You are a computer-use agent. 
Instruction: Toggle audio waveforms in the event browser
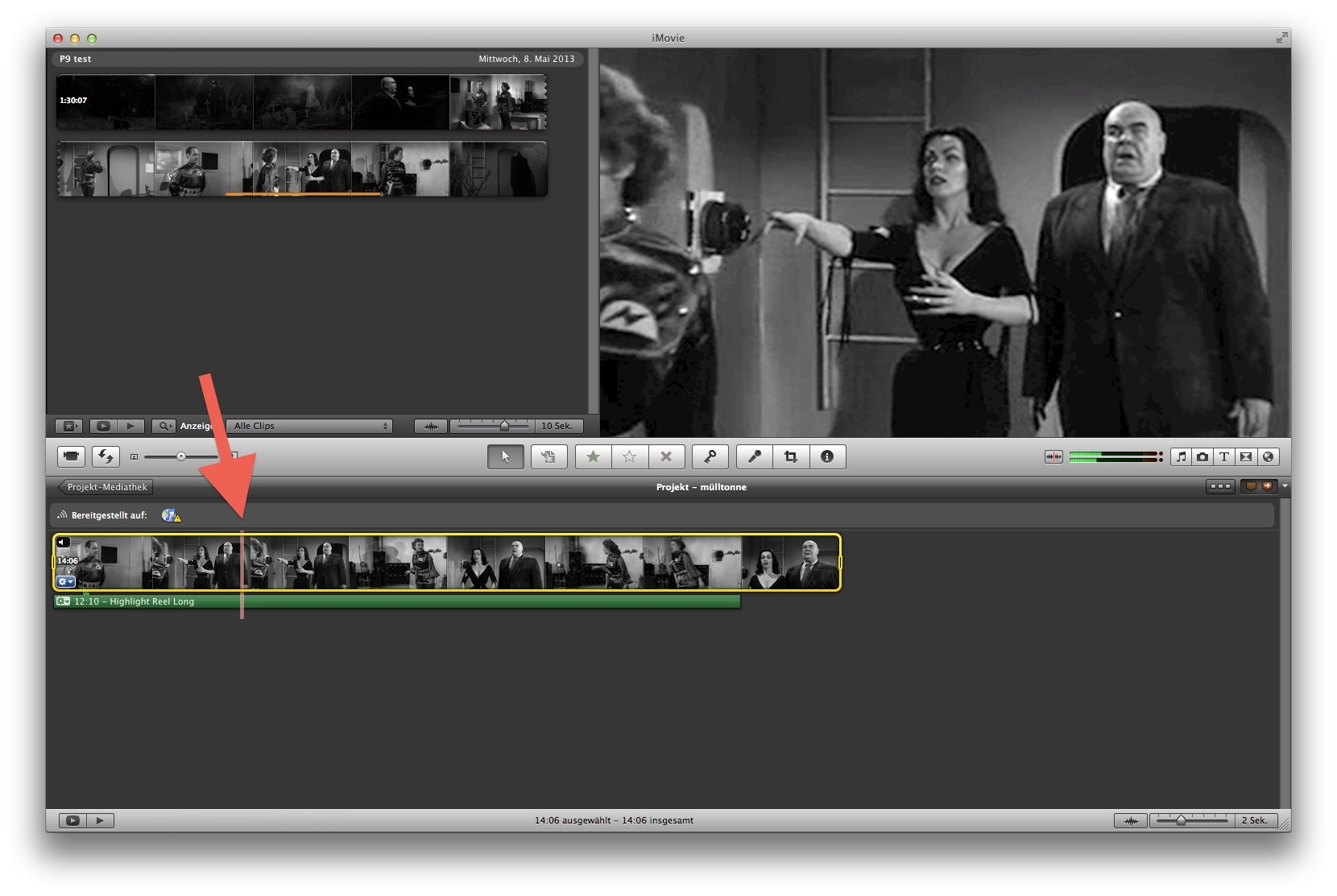pyautogui.click(x=431, y=426)
